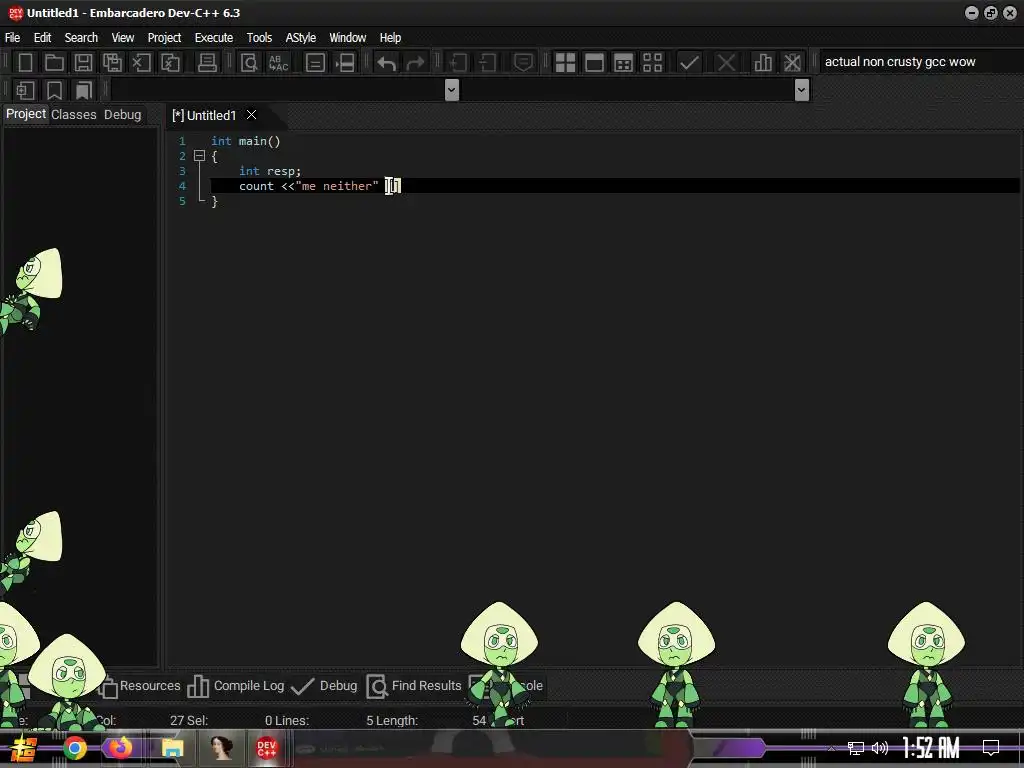1024x768 pixels.
Task: Open the bottom Debug panel tab
Action: (x=325, y=686)
